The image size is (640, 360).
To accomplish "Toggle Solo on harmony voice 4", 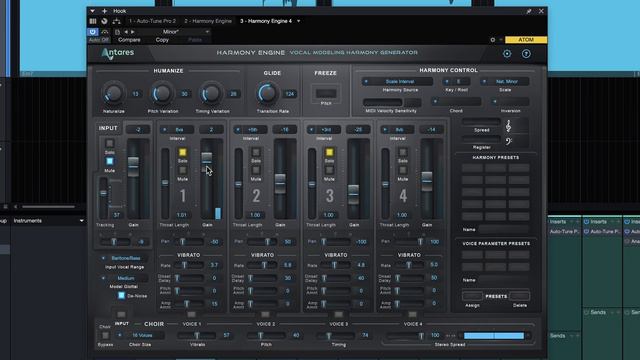I will click(x=403, y=152).
